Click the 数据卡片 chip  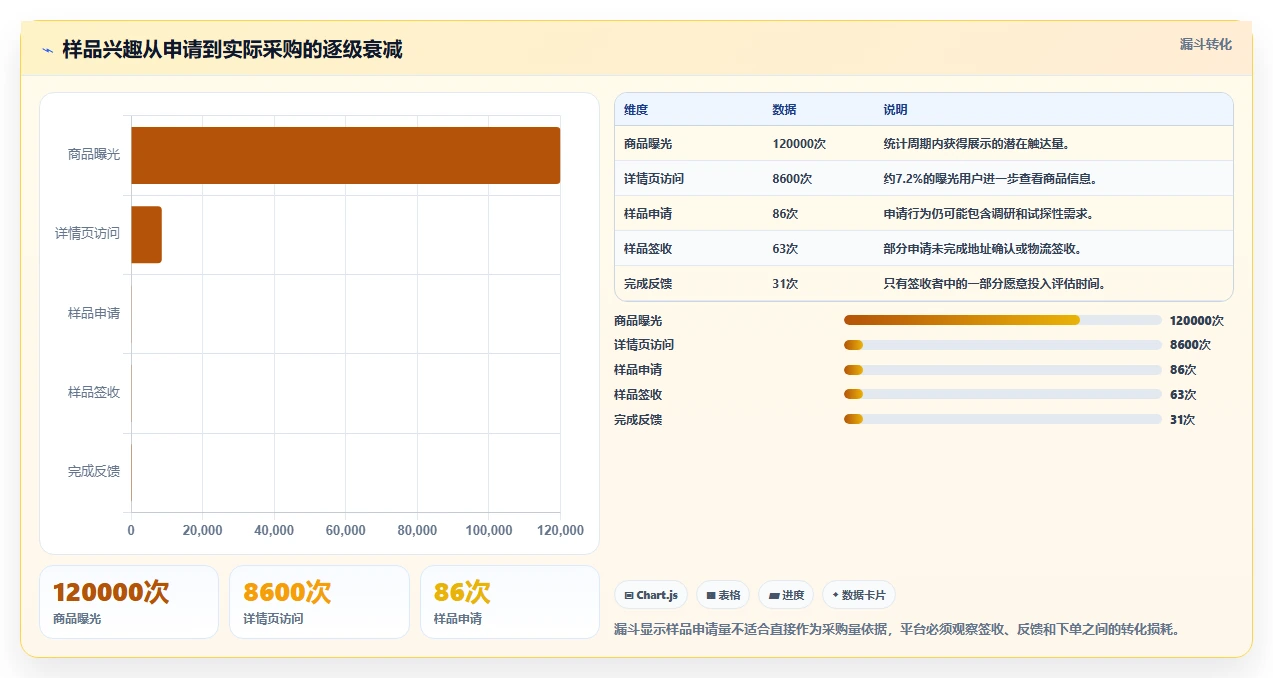(858, 595)
